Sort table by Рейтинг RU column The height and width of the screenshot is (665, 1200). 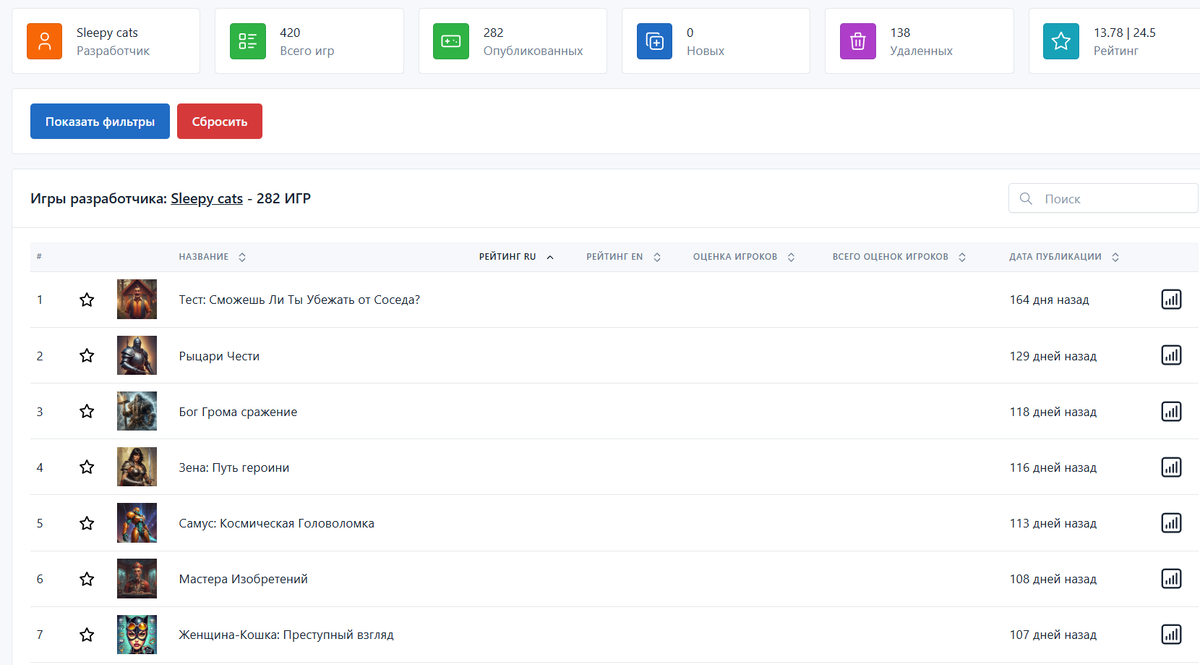516,257
